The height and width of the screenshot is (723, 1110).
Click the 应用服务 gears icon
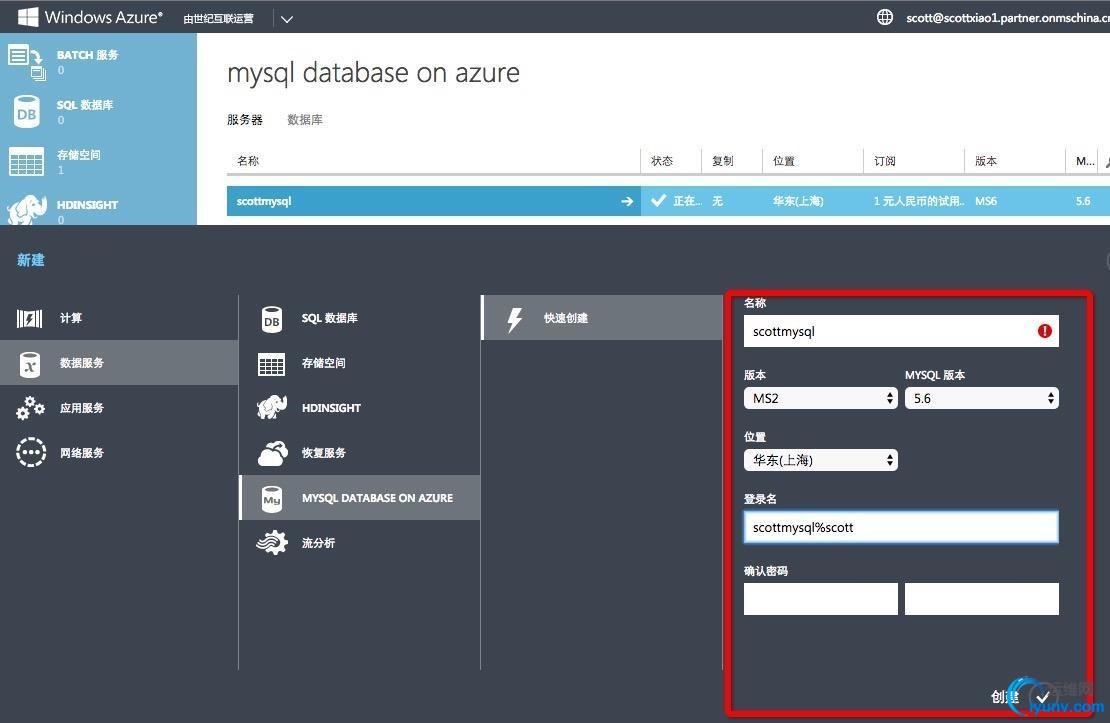(30, 408)
